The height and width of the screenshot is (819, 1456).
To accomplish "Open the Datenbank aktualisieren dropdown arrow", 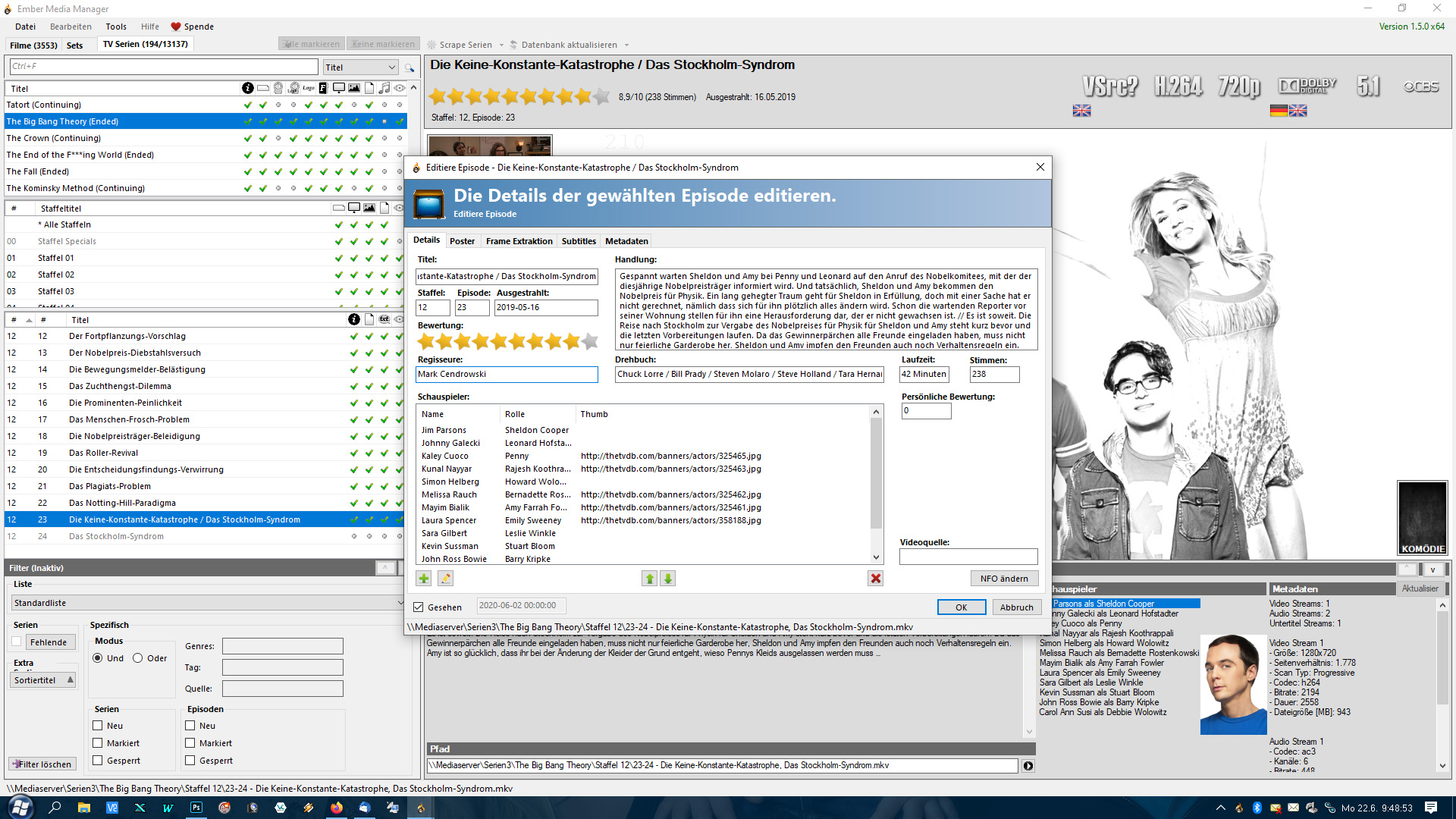I will (x=626, y=45).
